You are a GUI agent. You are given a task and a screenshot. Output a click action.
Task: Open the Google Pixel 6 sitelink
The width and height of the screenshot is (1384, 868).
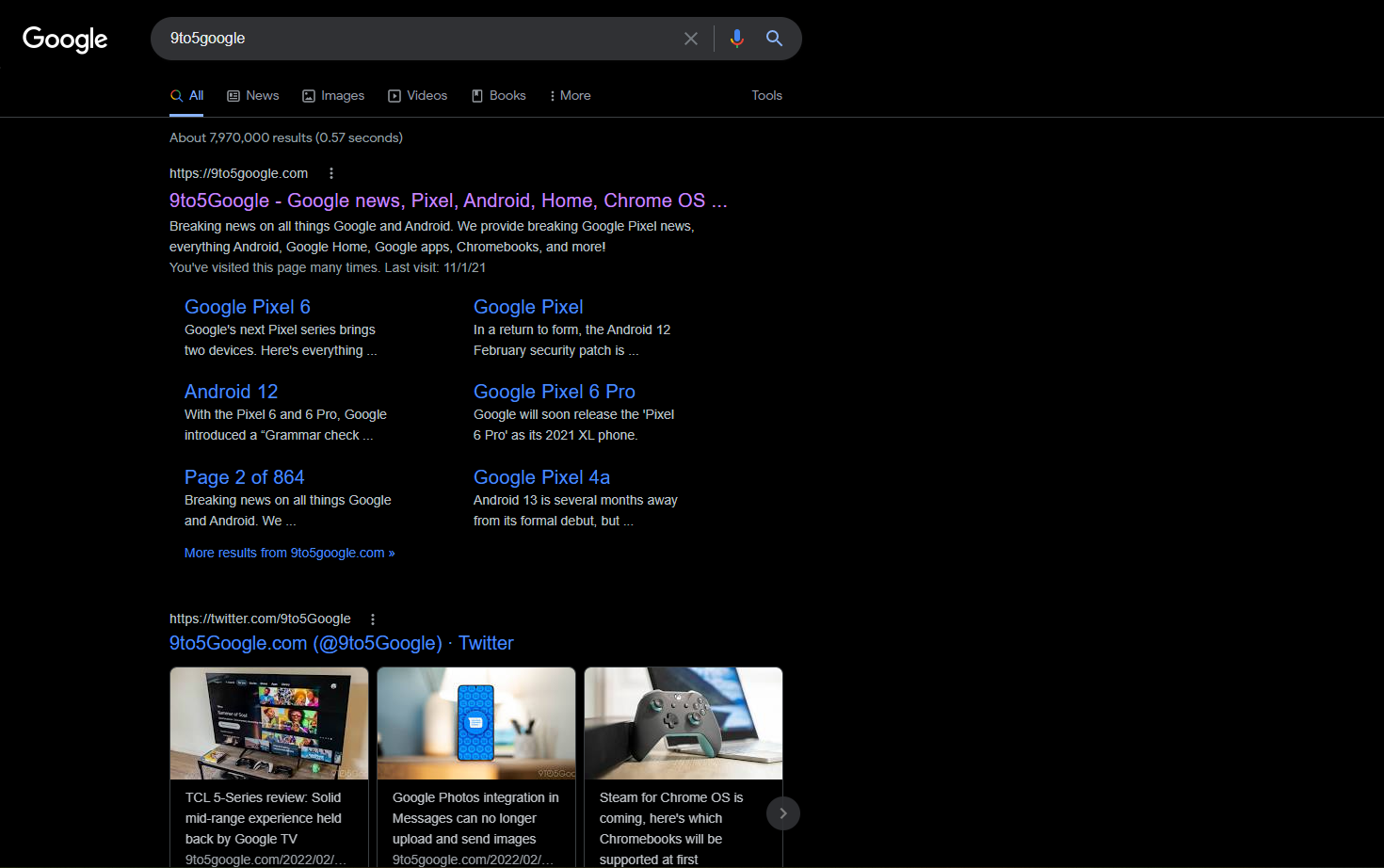(248, 307)
